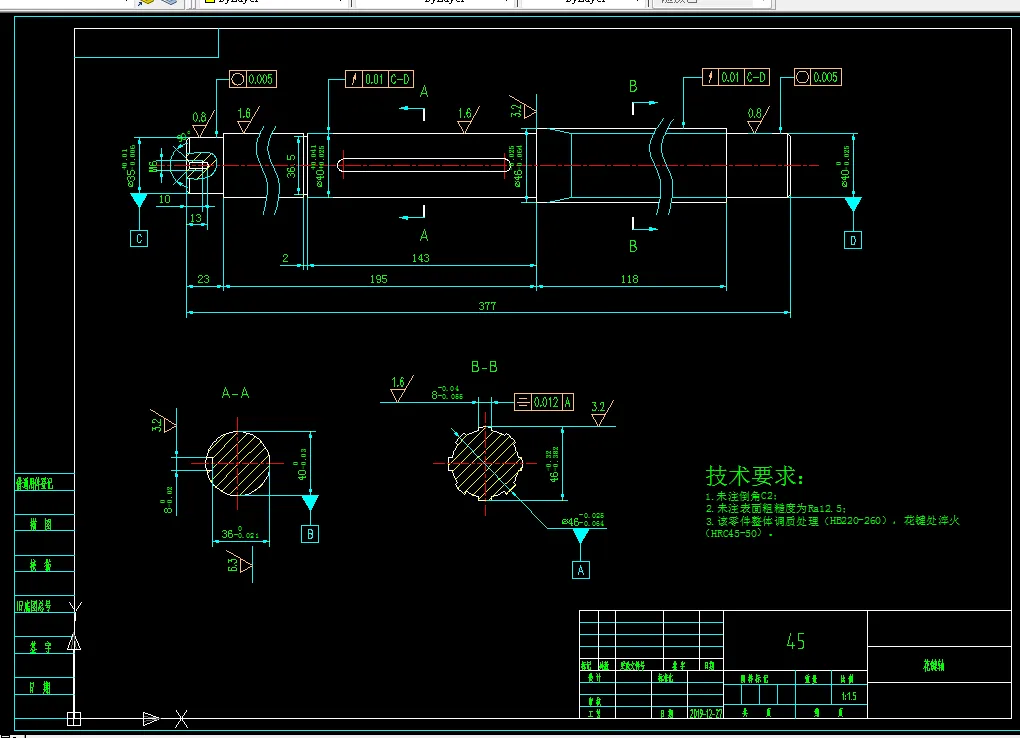Image resolution: width=1020 pixels, height=738 pixels.
Task: Select thread callout M6
Action: [x=153, y=167]
